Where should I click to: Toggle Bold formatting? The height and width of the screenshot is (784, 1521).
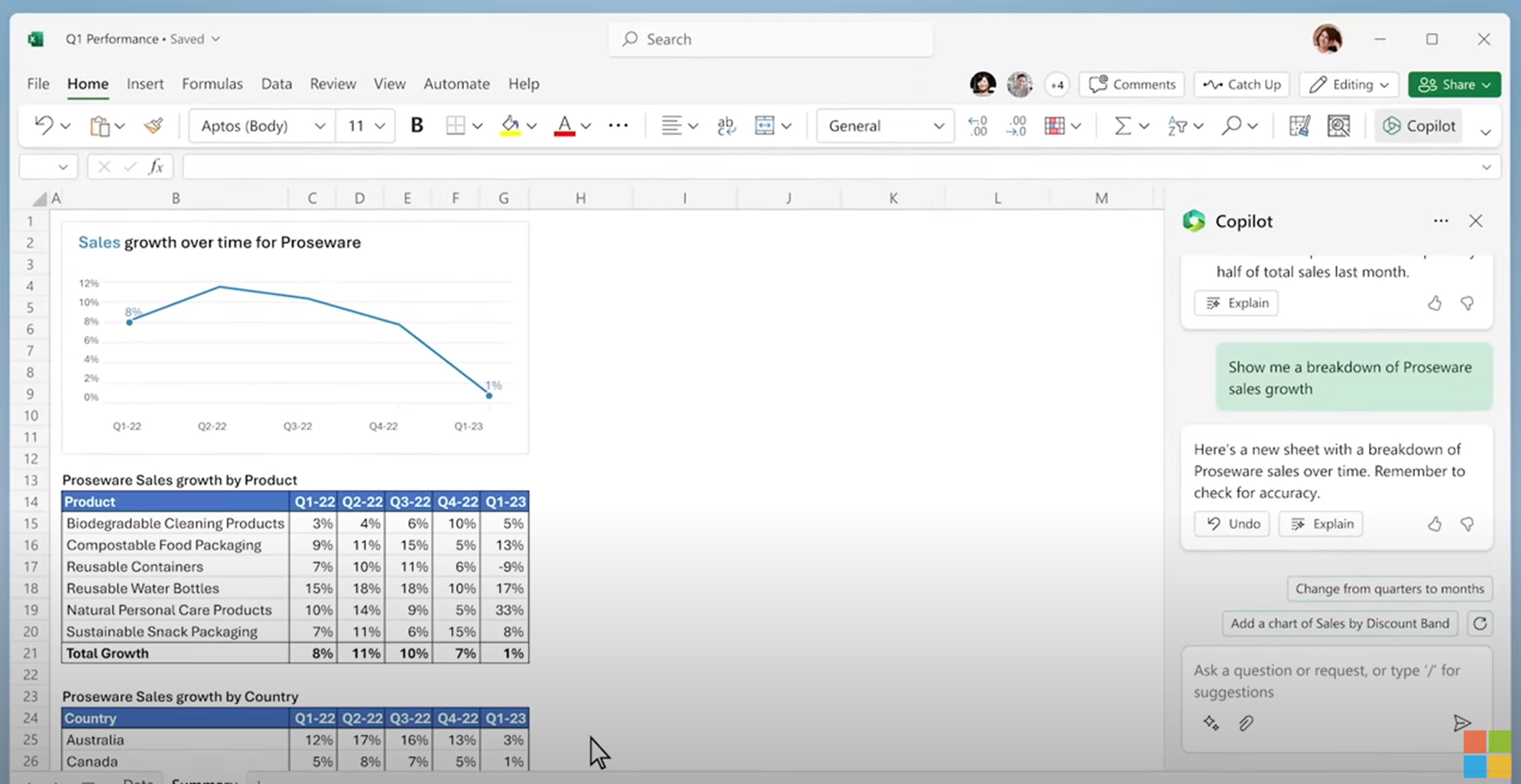click(x=417, y=125)
